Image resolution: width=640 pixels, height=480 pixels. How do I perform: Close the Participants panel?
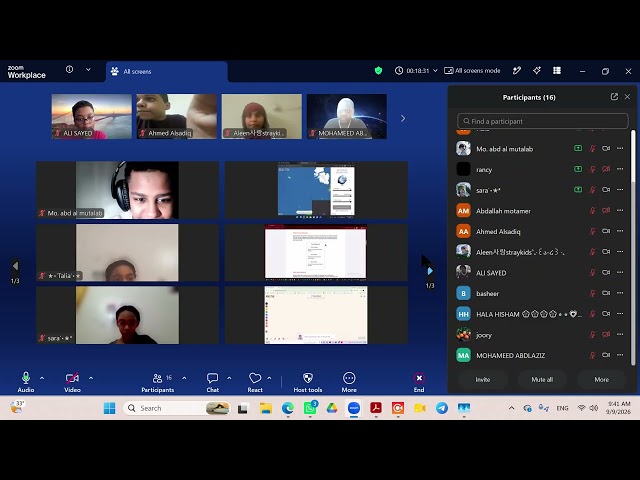click(x=627, y=97)
